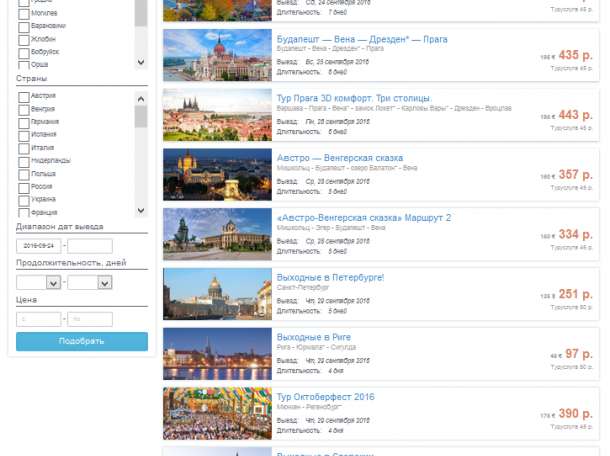Click the Октоберфест tour thumbnail
The height and width of the screenshot is (456, 610).
[217, 413]
